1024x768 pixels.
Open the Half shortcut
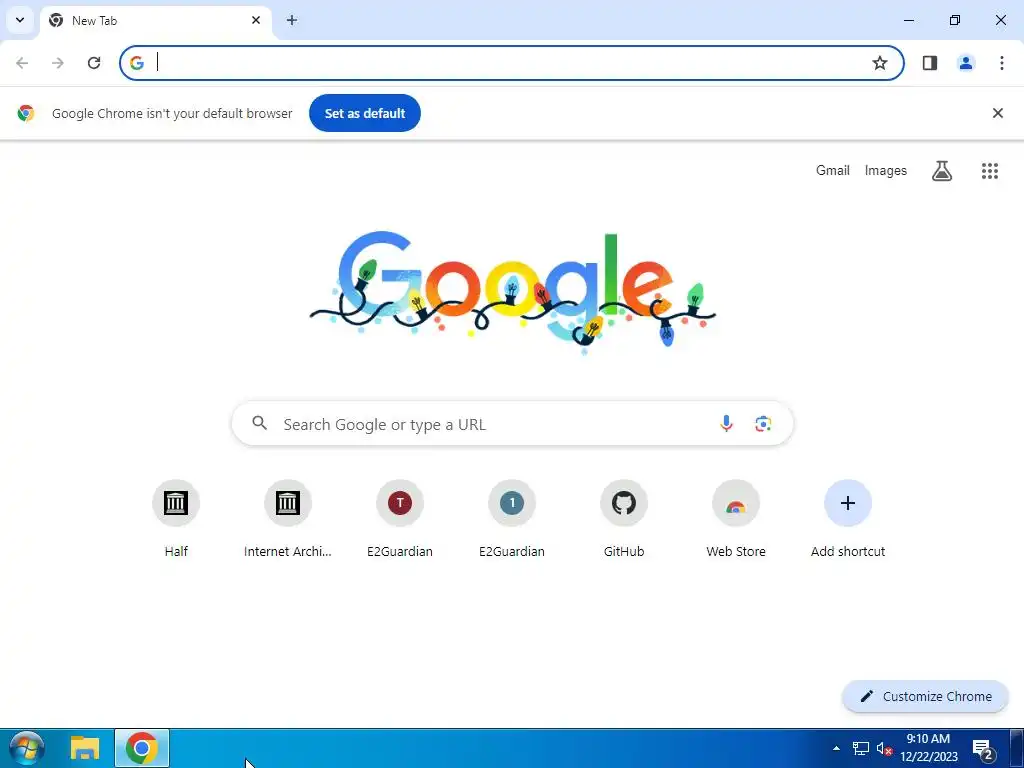[176, 519]
